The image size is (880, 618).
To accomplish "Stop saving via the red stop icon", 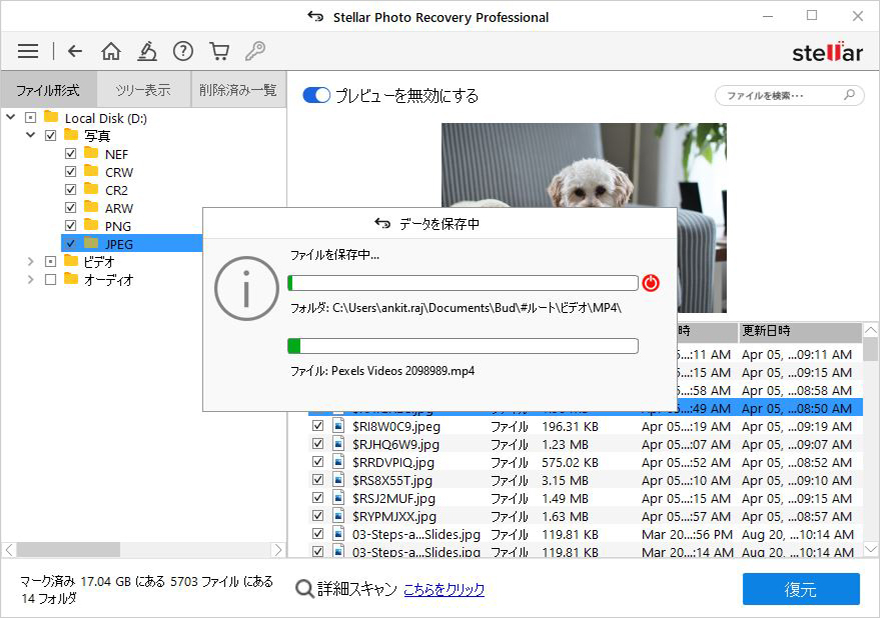I will [651, 283].
